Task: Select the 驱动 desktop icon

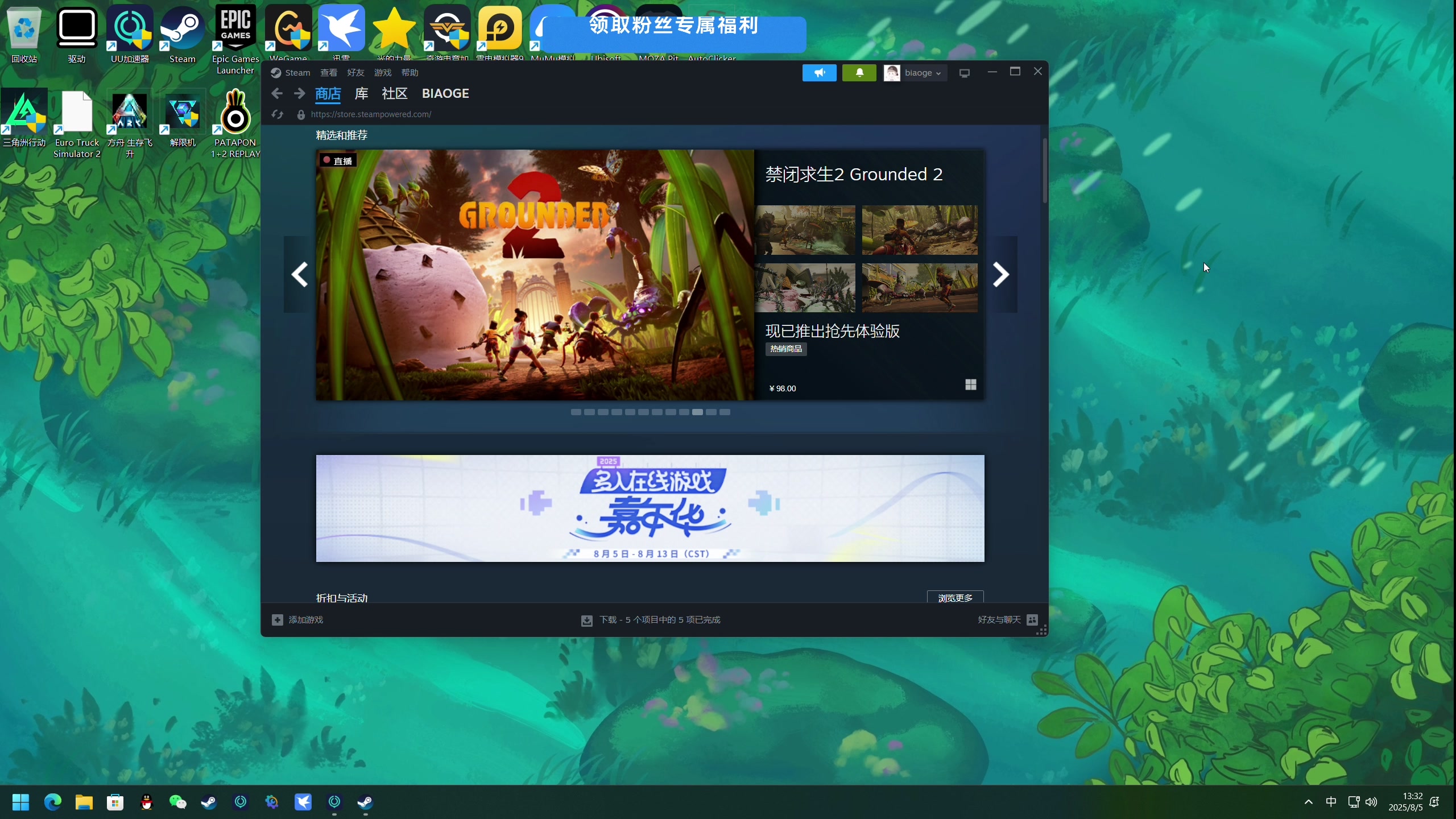Action: [77, 34]
